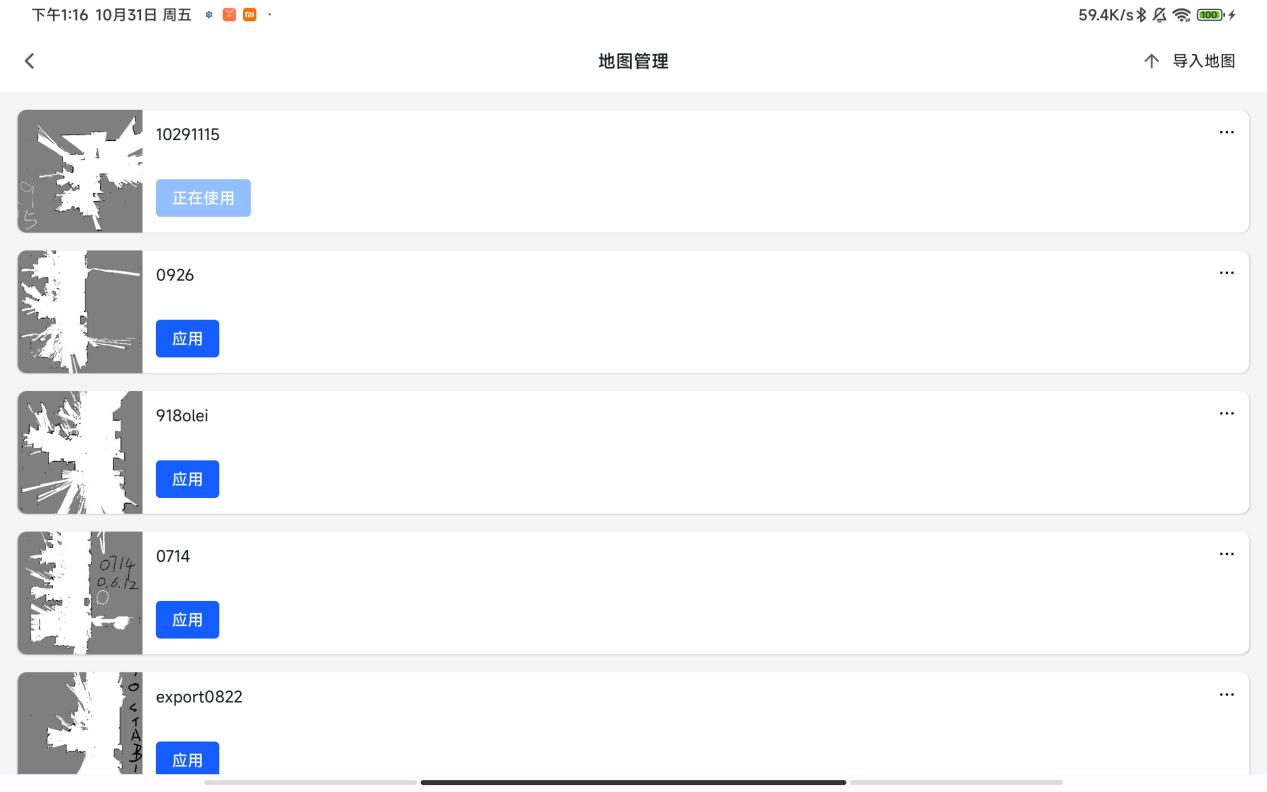Image resolution: width=1267 pixels, height=792 pixels.
Task: Open the 0714 map preview
Action: tap(80, 593)
